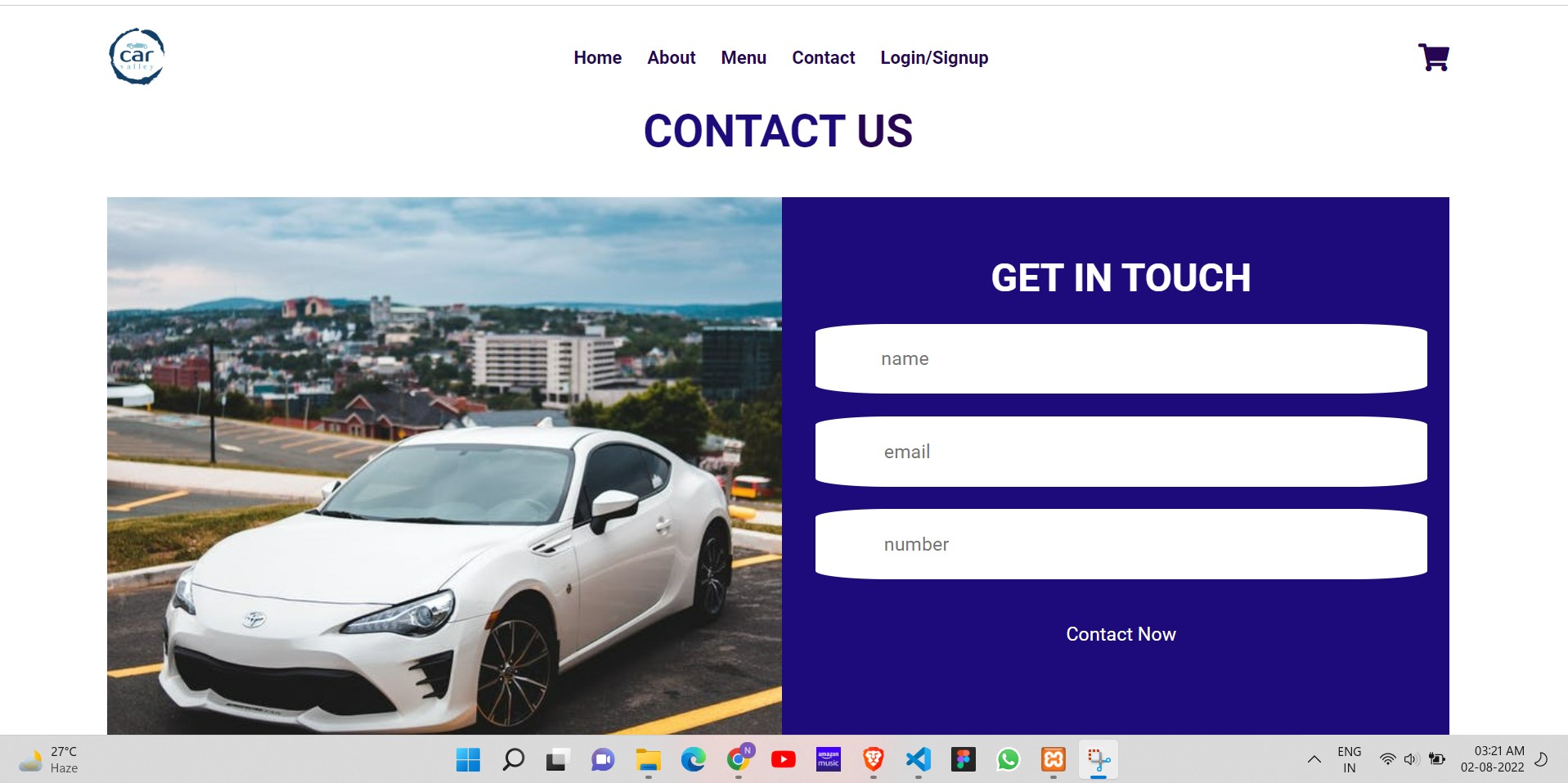Go to the Home page

tap(597, 57)
